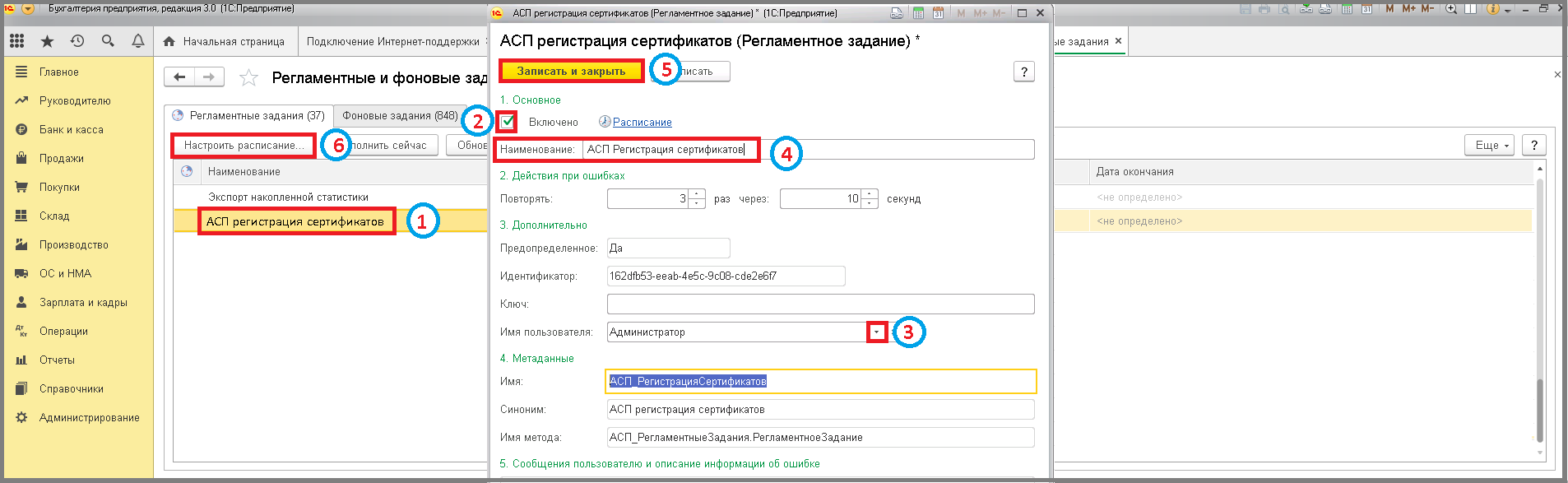Click Print Preview icon in main title bar
The image size is (1568, 483).
(x=1284, y=9)
